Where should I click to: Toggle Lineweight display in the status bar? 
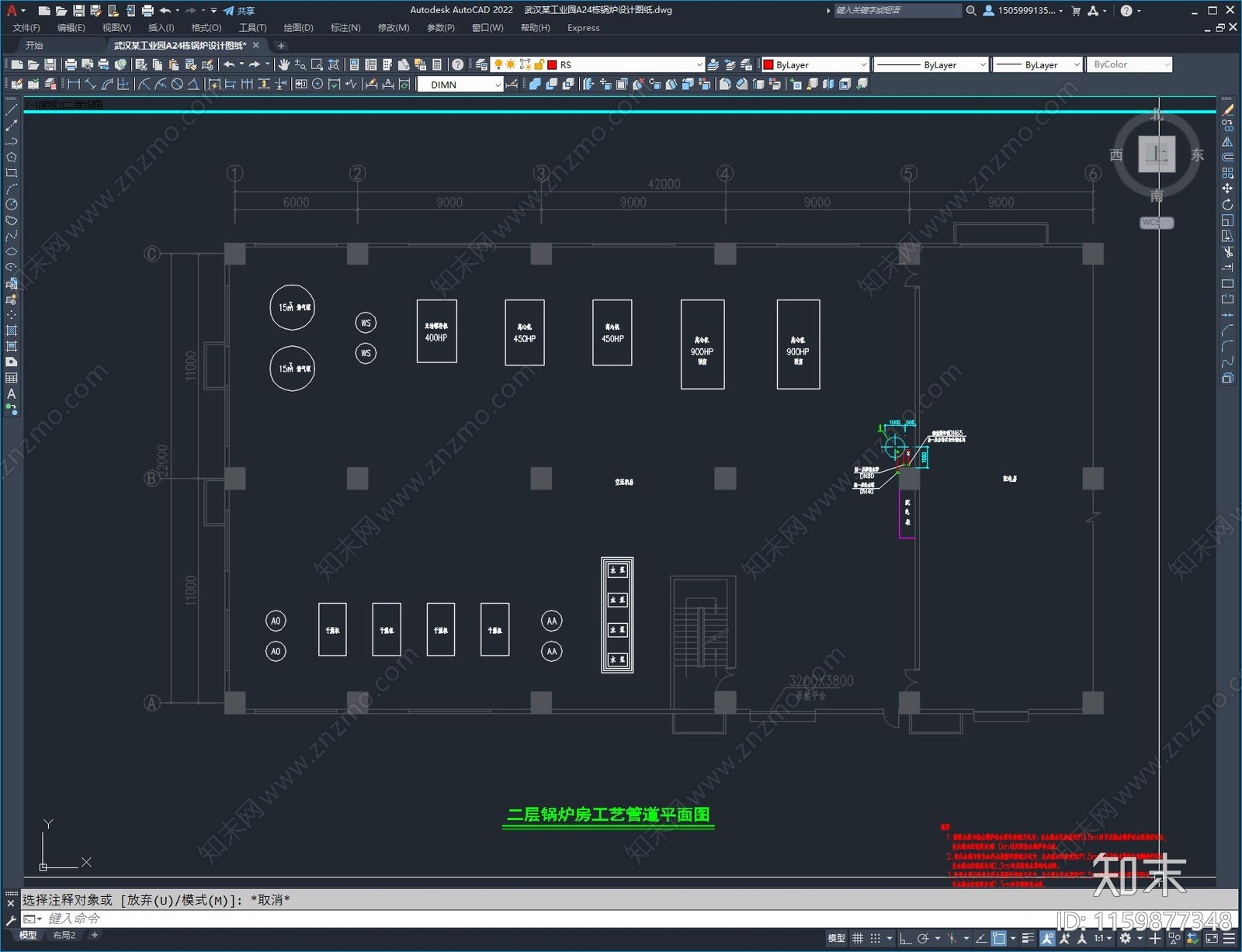[1029, 938]
